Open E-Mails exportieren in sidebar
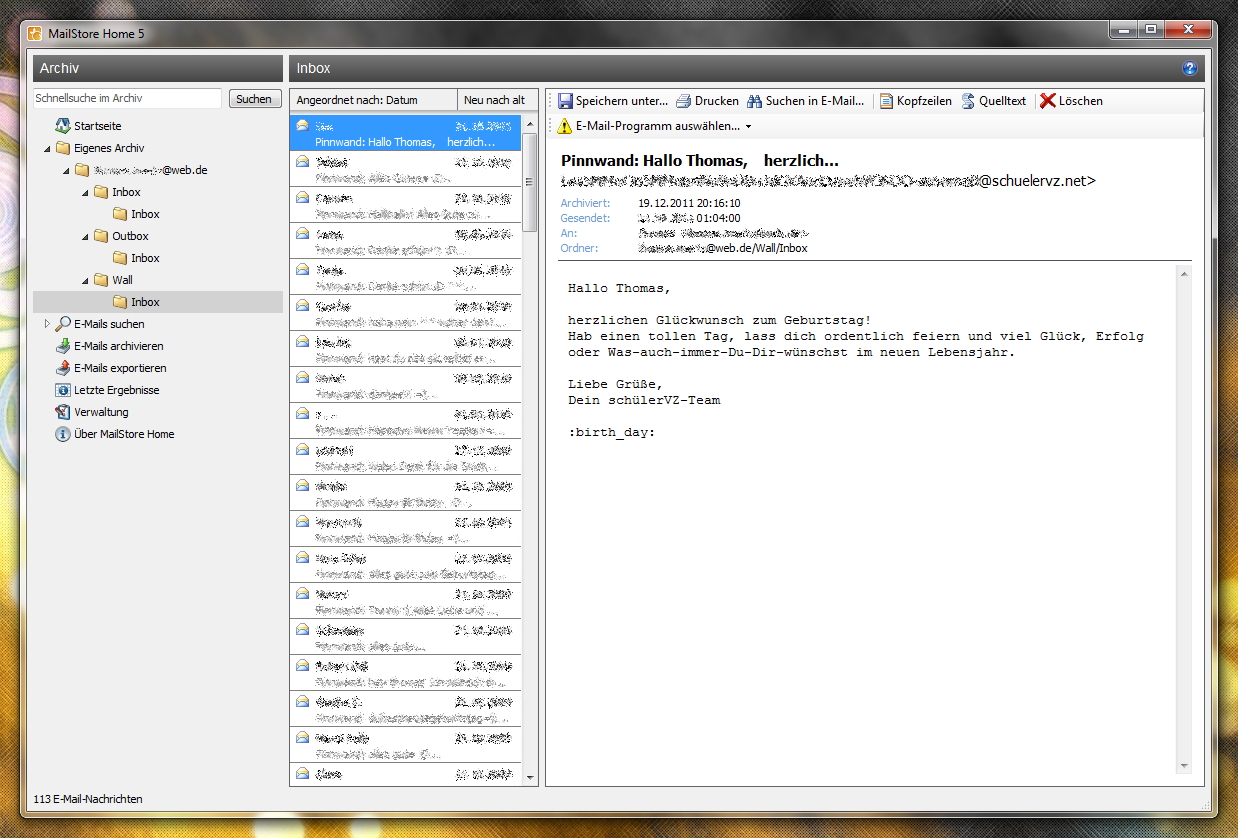Image resolution: width=1238 pixels, height=838 pixels. 120,368
